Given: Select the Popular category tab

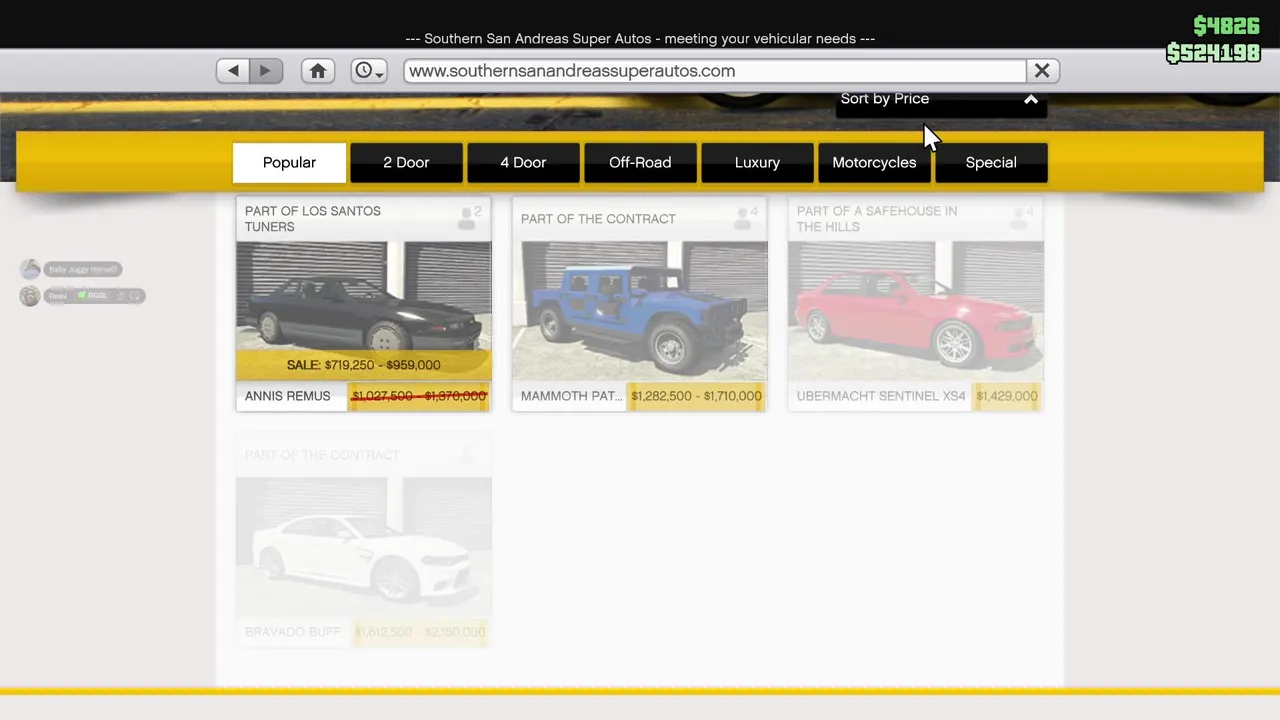Looking at the screenshot, I should 289,163.
